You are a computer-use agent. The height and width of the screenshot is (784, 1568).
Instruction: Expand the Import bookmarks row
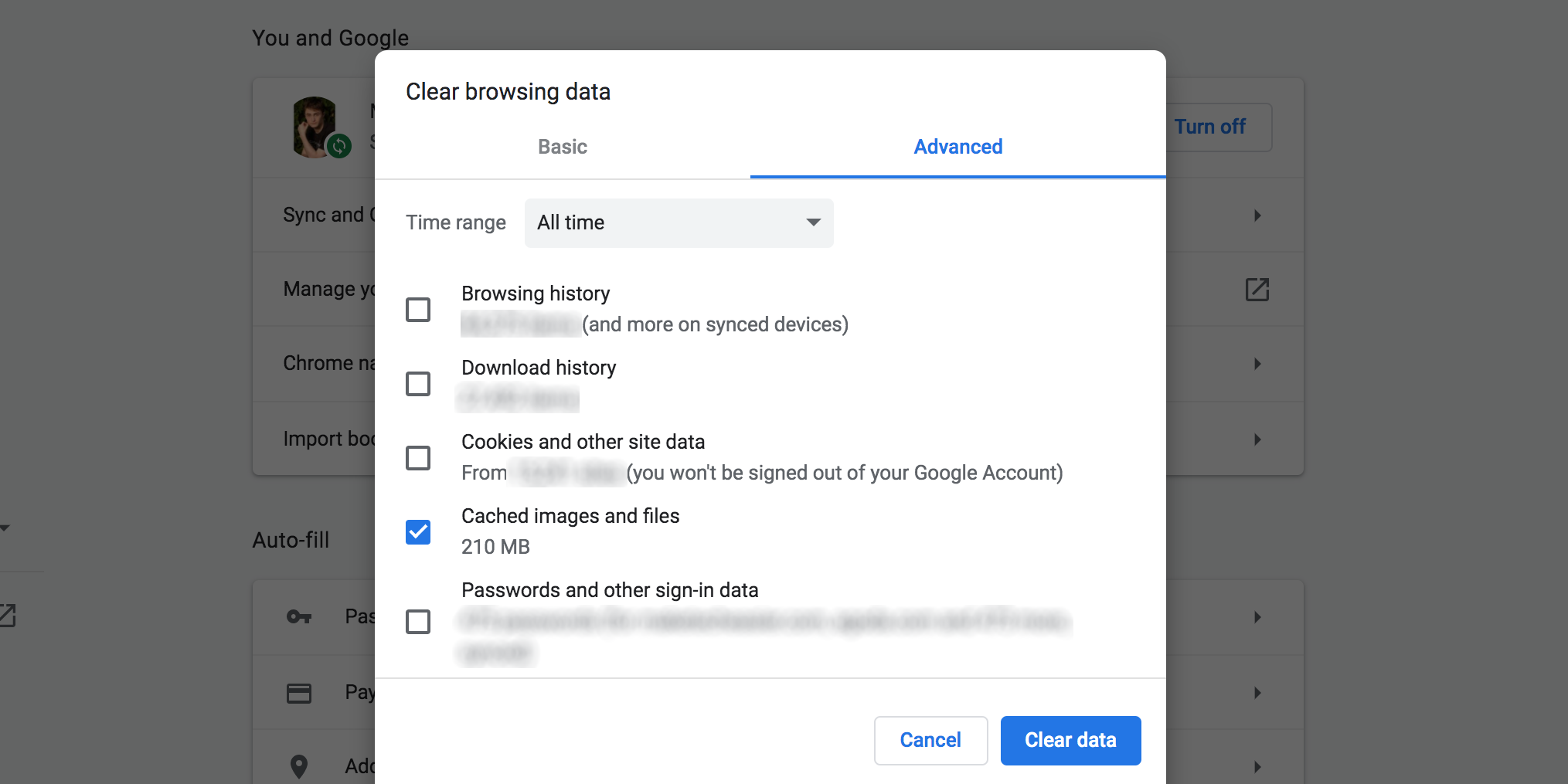(1257, 439)
